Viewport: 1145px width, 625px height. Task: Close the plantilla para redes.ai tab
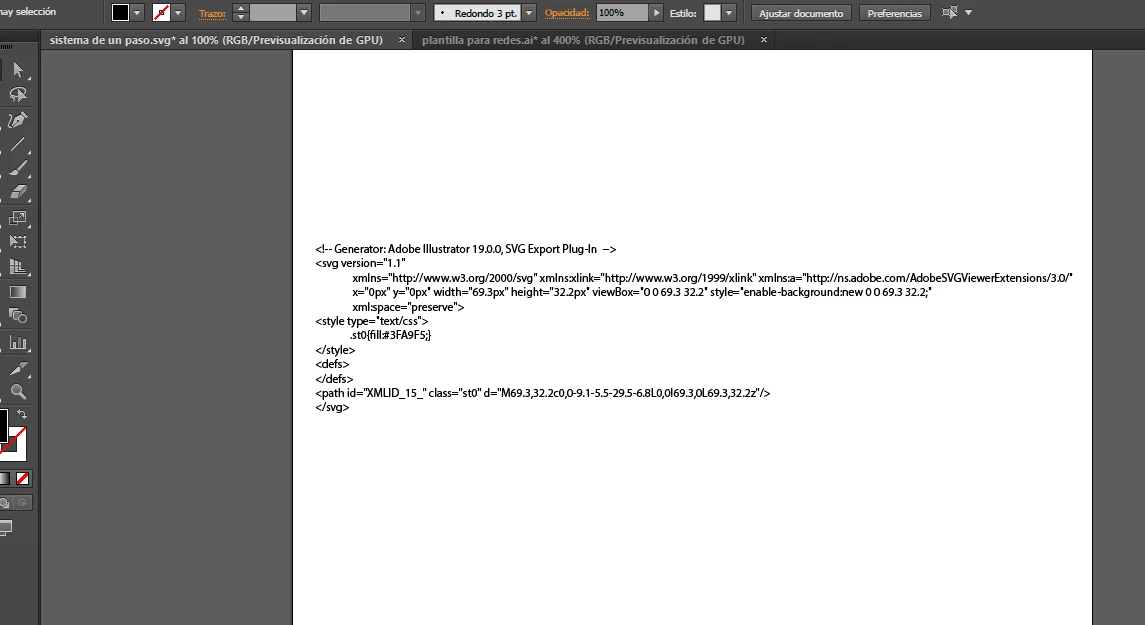point(764,40)
